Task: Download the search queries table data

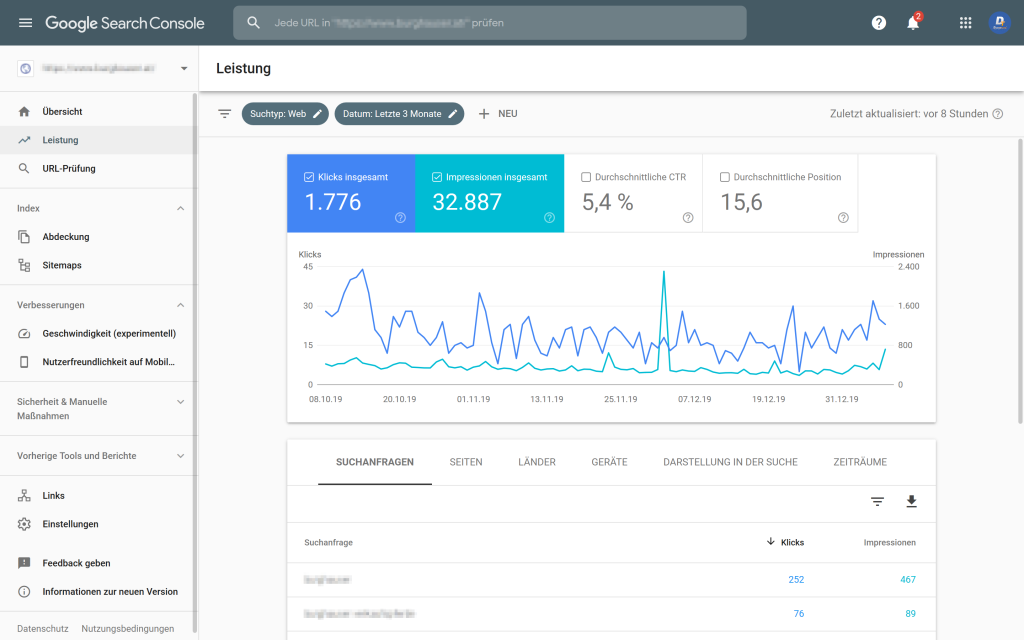Action: [x=911, y=502]
